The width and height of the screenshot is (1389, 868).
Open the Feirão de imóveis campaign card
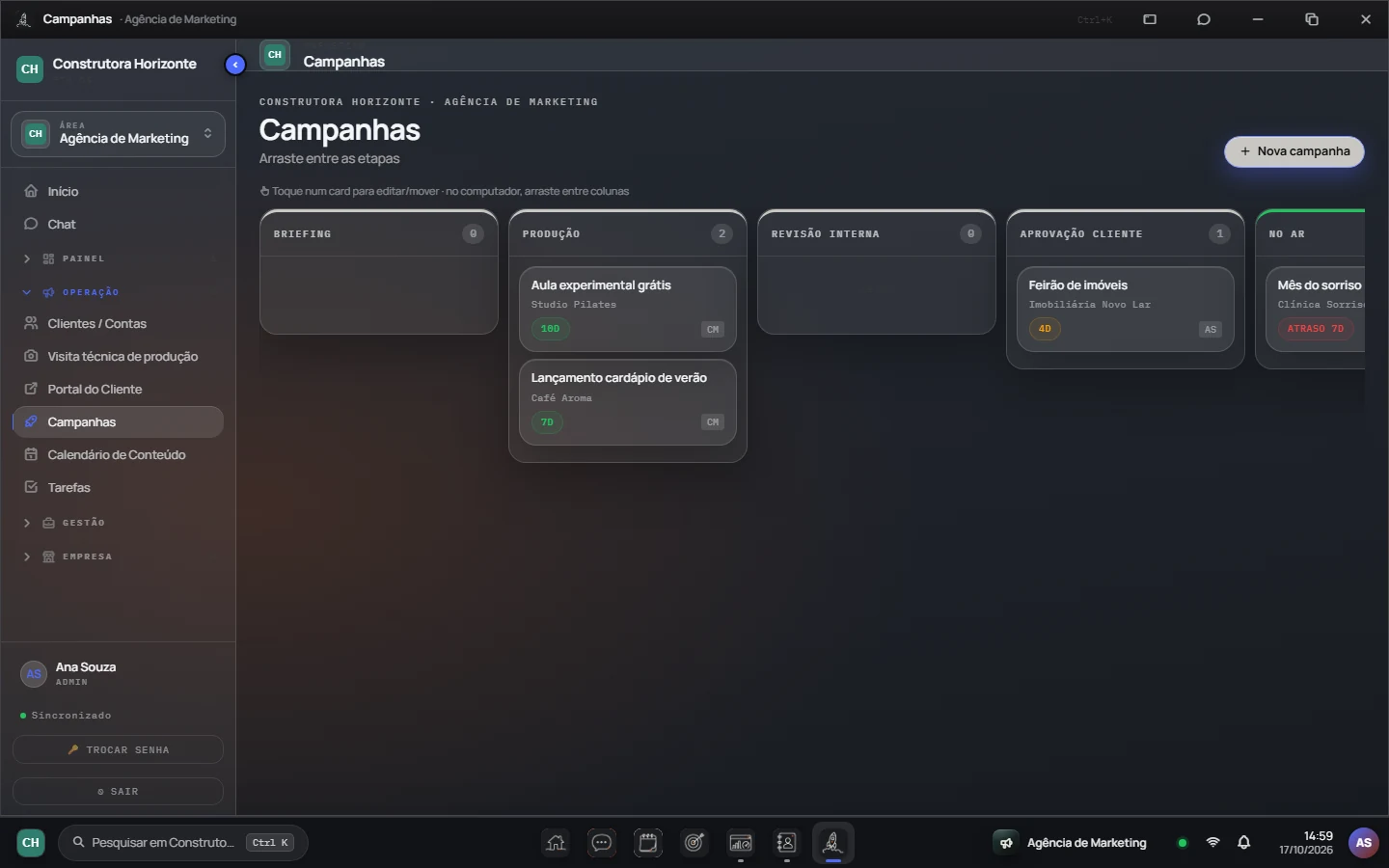coord(1126,309)
